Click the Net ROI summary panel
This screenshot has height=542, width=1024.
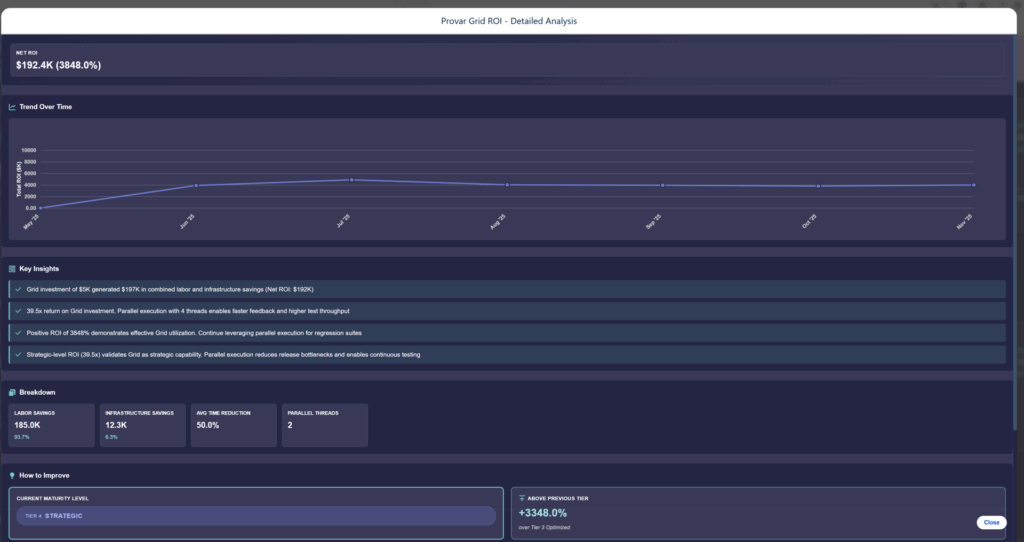click(x=510, y=60)
